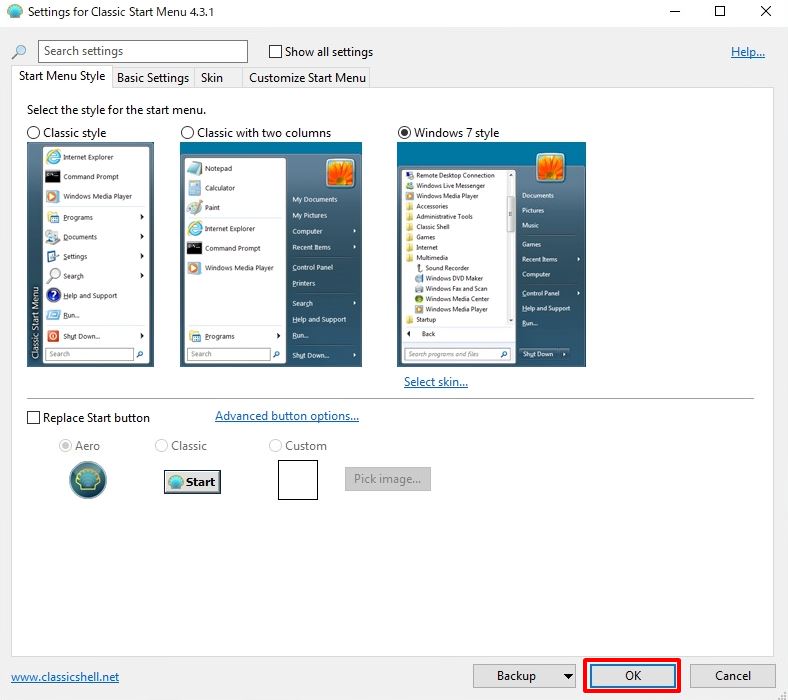Select Classic with two columns option

pyautogui.click(x=187, y=133)
